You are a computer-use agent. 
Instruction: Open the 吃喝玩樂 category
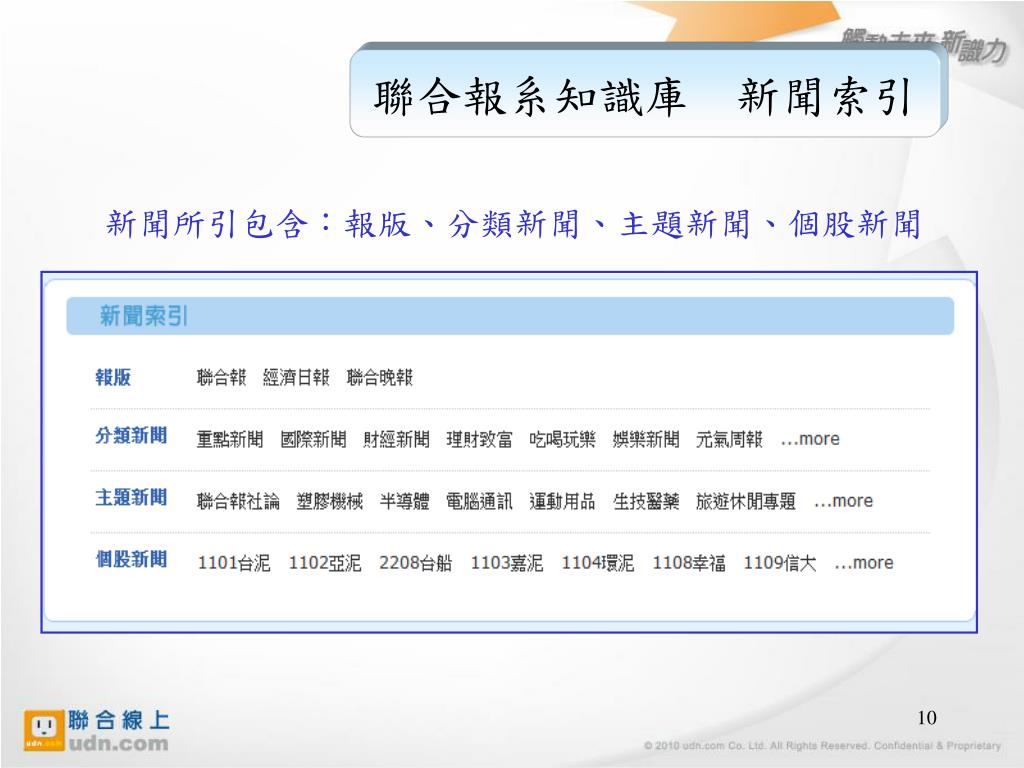[562, 440]
